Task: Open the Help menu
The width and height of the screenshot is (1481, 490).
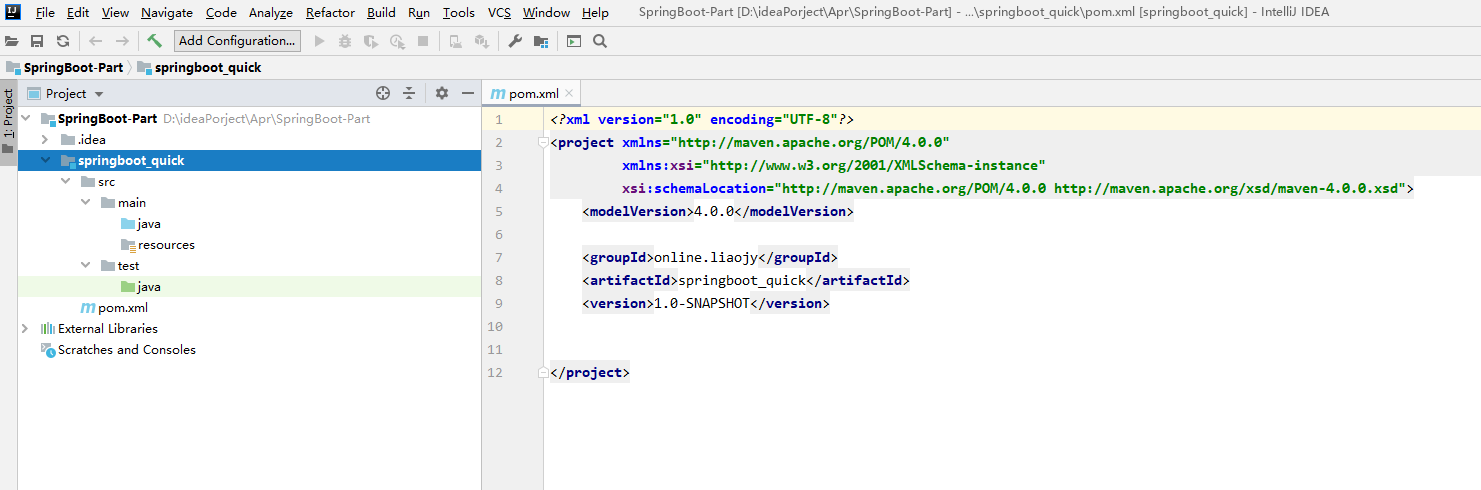Action: point(595,13)
